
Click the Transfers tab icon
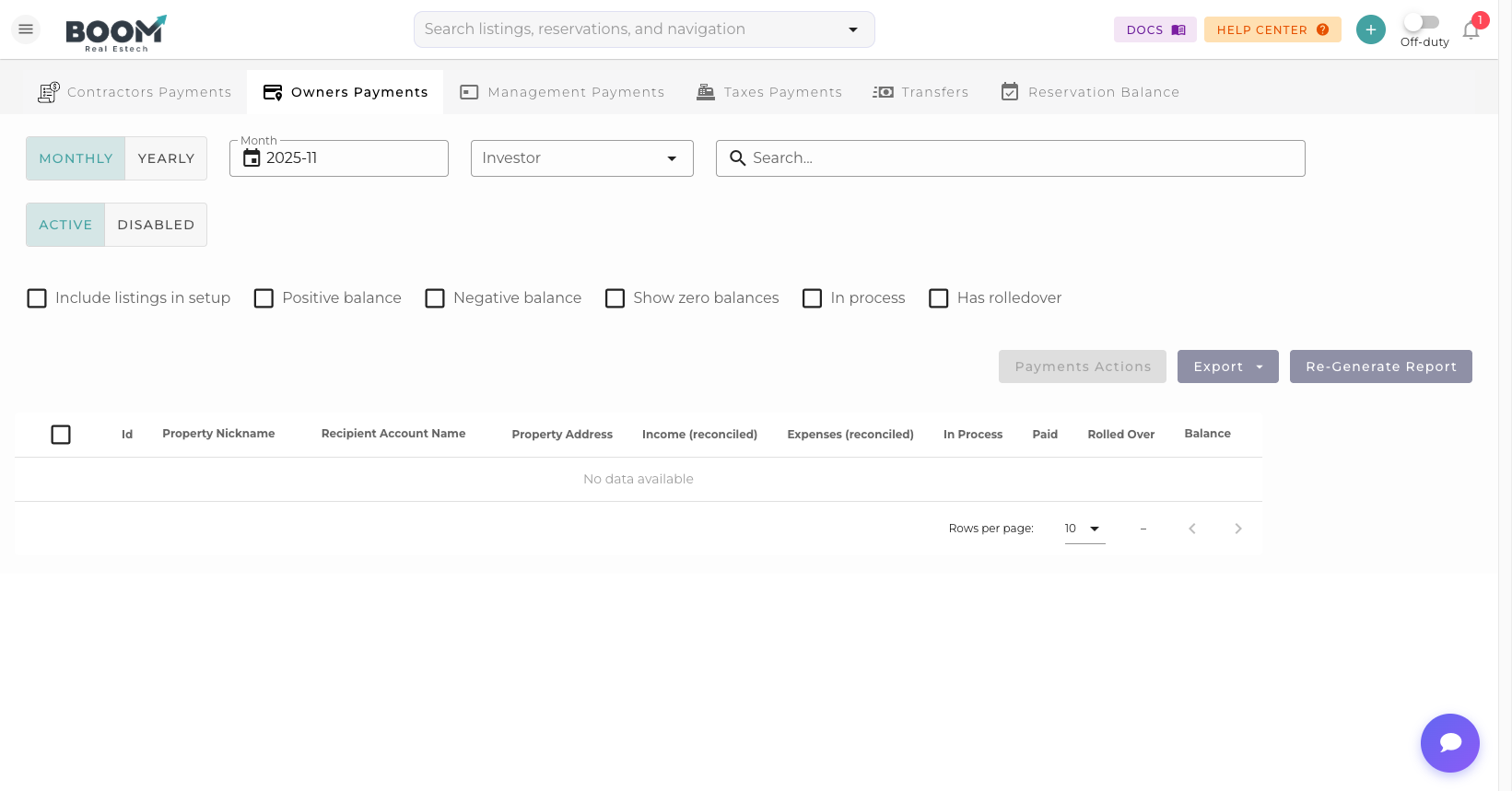tap(883, 92)
